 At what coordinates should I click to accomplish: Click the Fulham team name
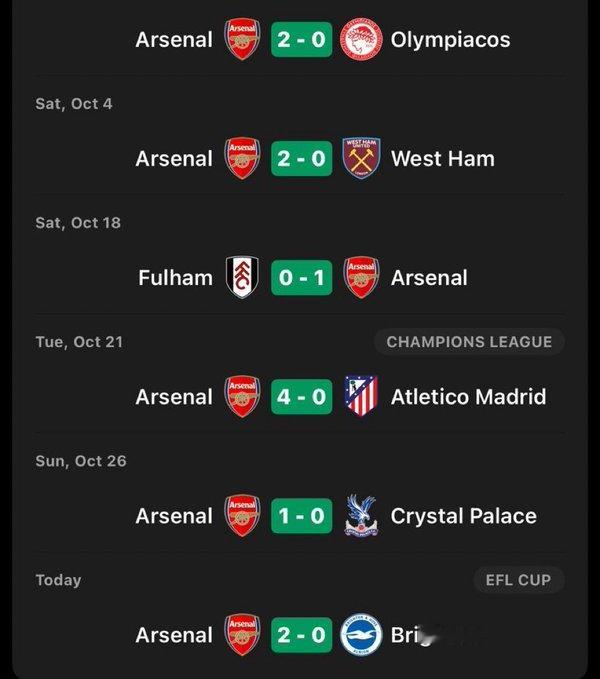(175, 277)
